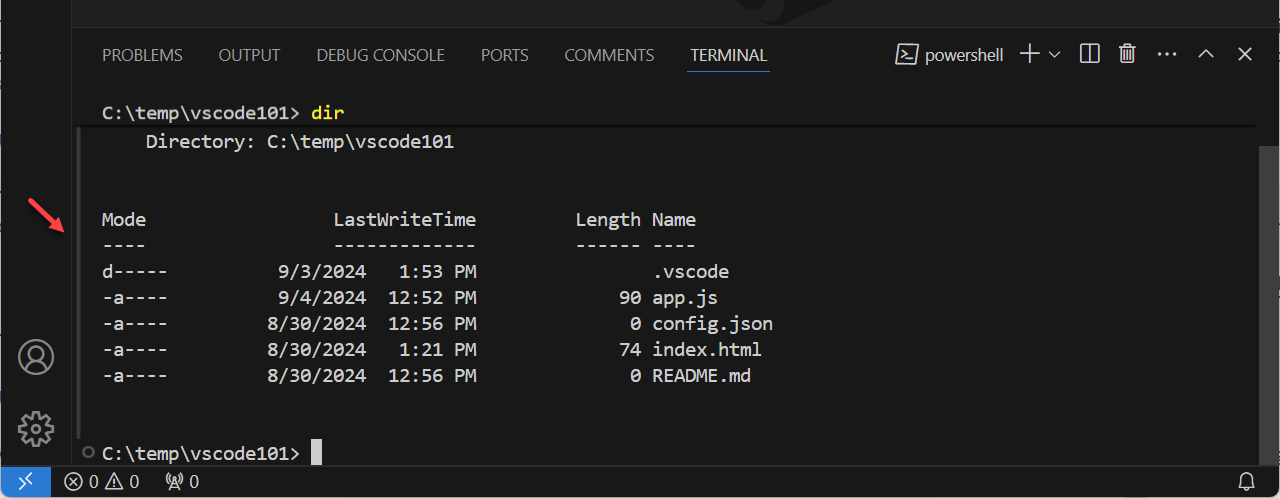Switch to the OUTPUT tab
1280x498 pixels.
tap(249, 55)
